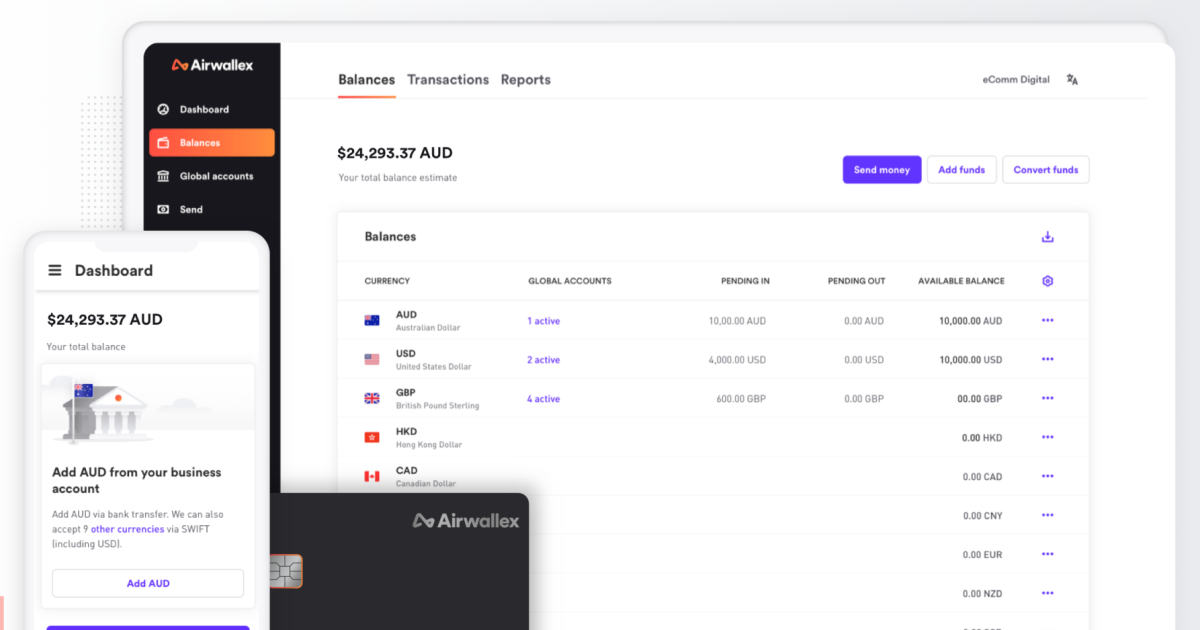Image resolution: width=1200 pixels, height=630 pixels.
Task: Switch to the Balances tab
Action: click(366, 80)
